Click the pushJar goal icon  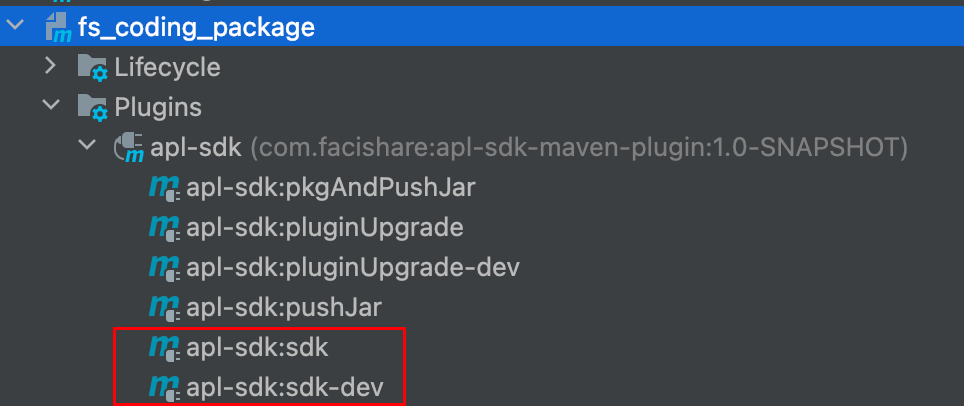point(164,307)
